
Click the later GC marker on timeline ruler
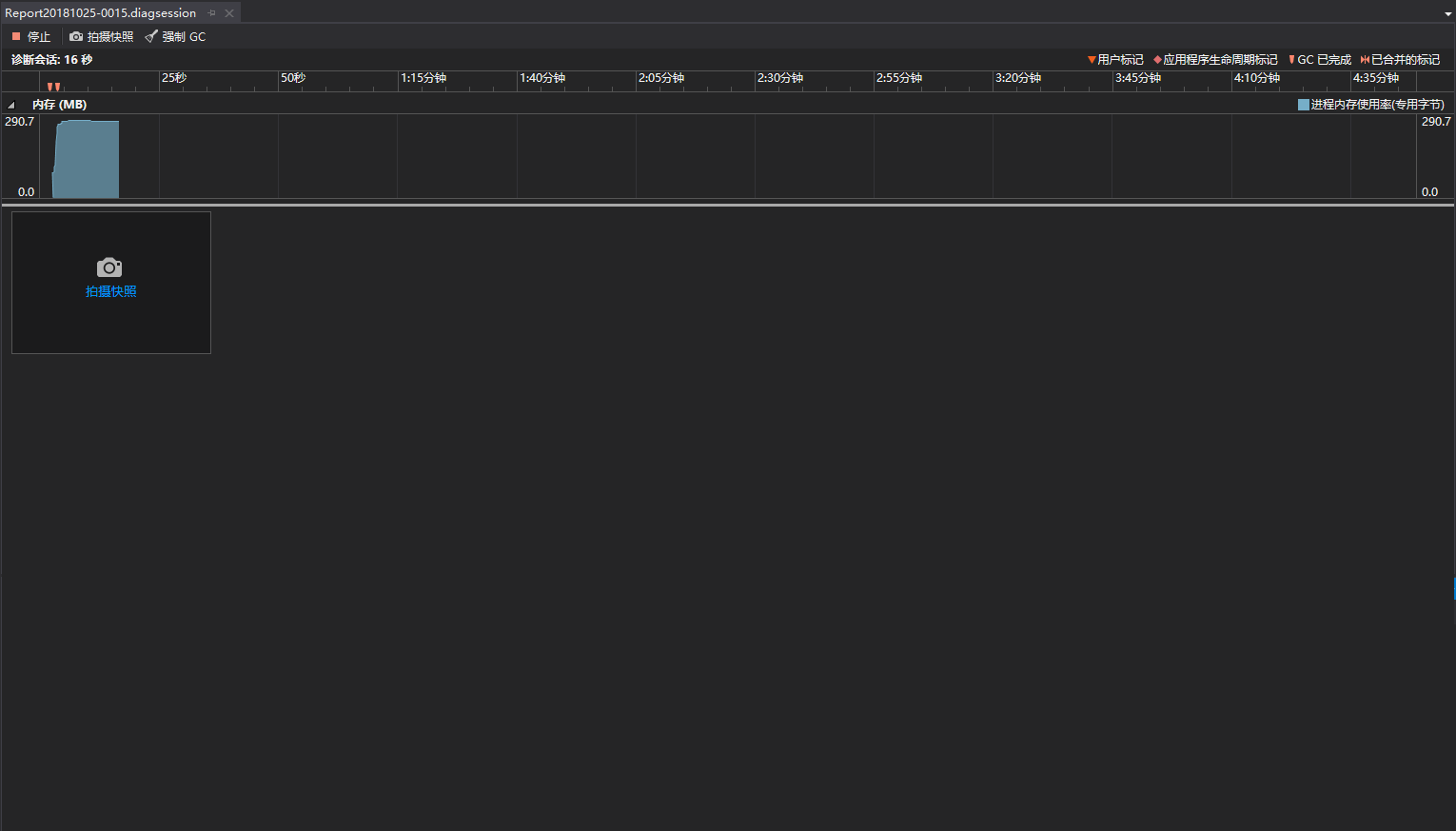coord(58,87)
